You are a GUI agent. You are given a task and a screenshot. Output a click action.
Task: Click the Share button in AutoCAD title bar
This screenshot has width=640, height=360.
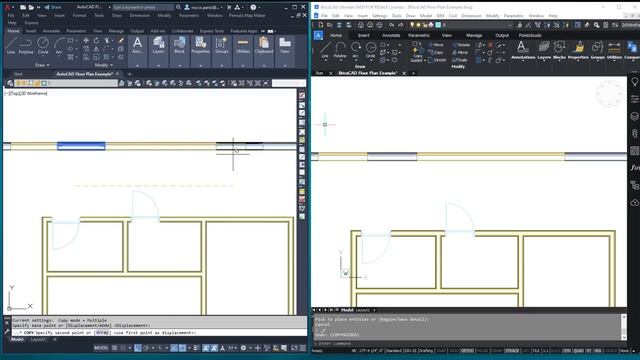pos(53,7)
